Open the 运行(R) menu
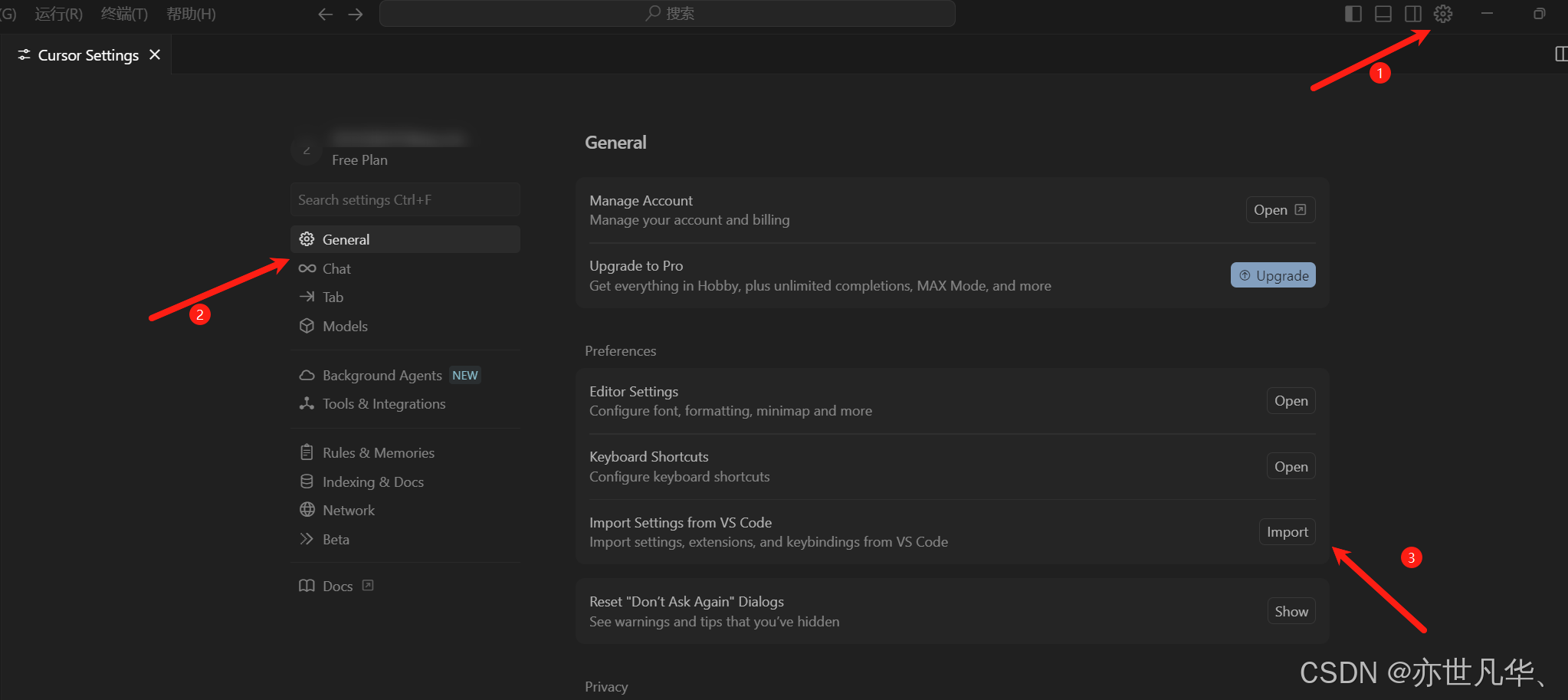1568x700 pixels. (x=59, y=14)
